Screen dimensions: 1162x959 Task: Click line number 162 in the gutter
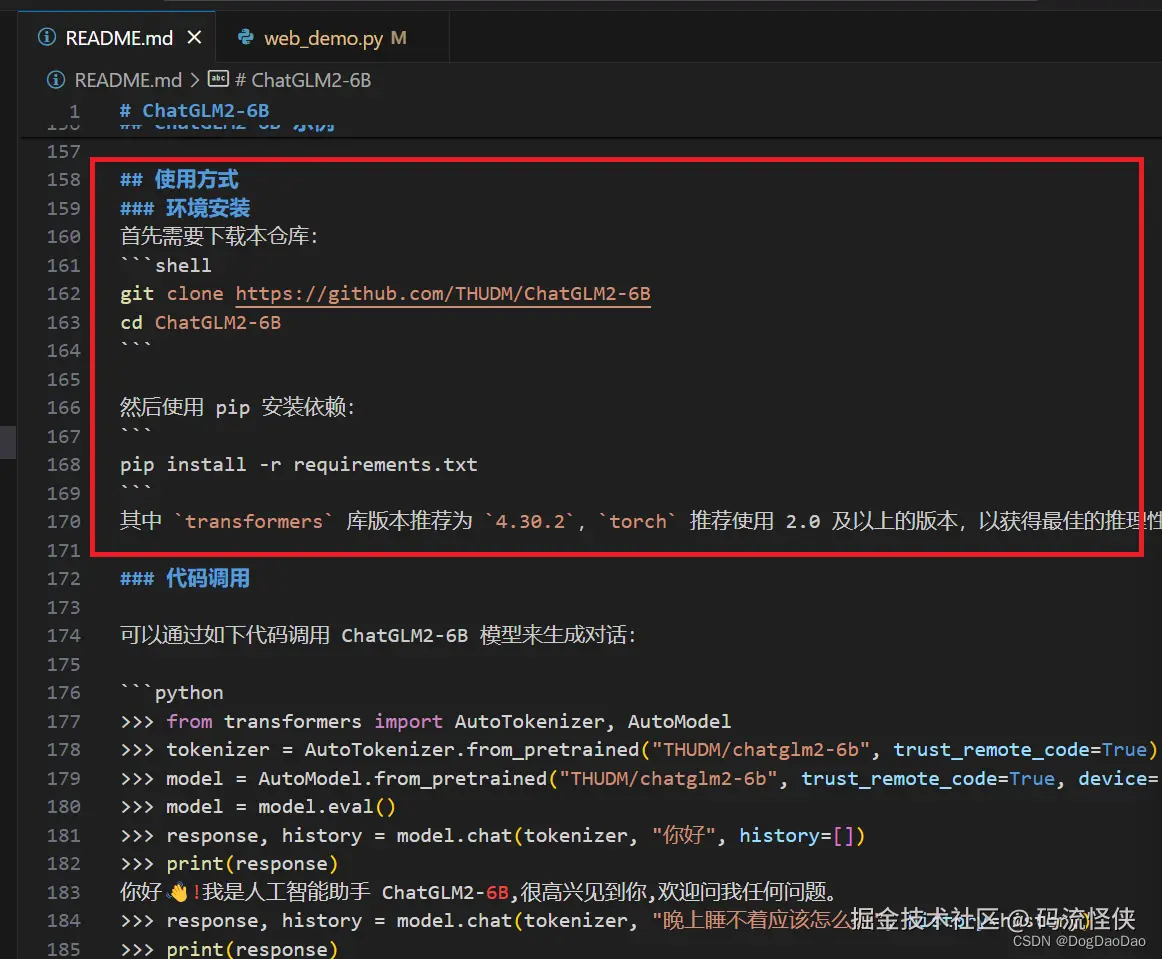coord(64,293)
